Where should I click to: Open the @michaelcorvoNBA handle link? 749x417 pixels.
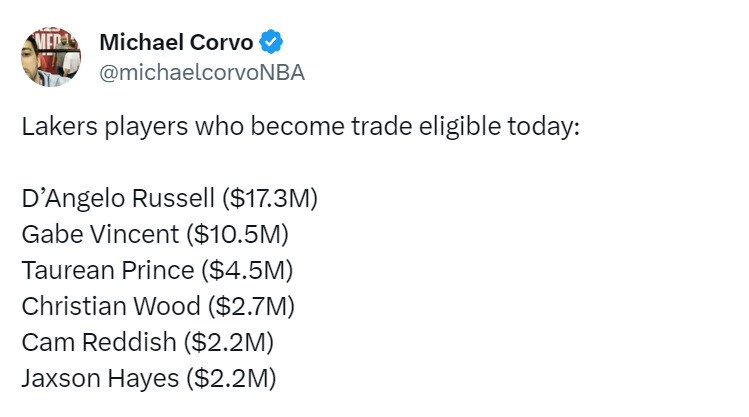click(x=202, y=73)
